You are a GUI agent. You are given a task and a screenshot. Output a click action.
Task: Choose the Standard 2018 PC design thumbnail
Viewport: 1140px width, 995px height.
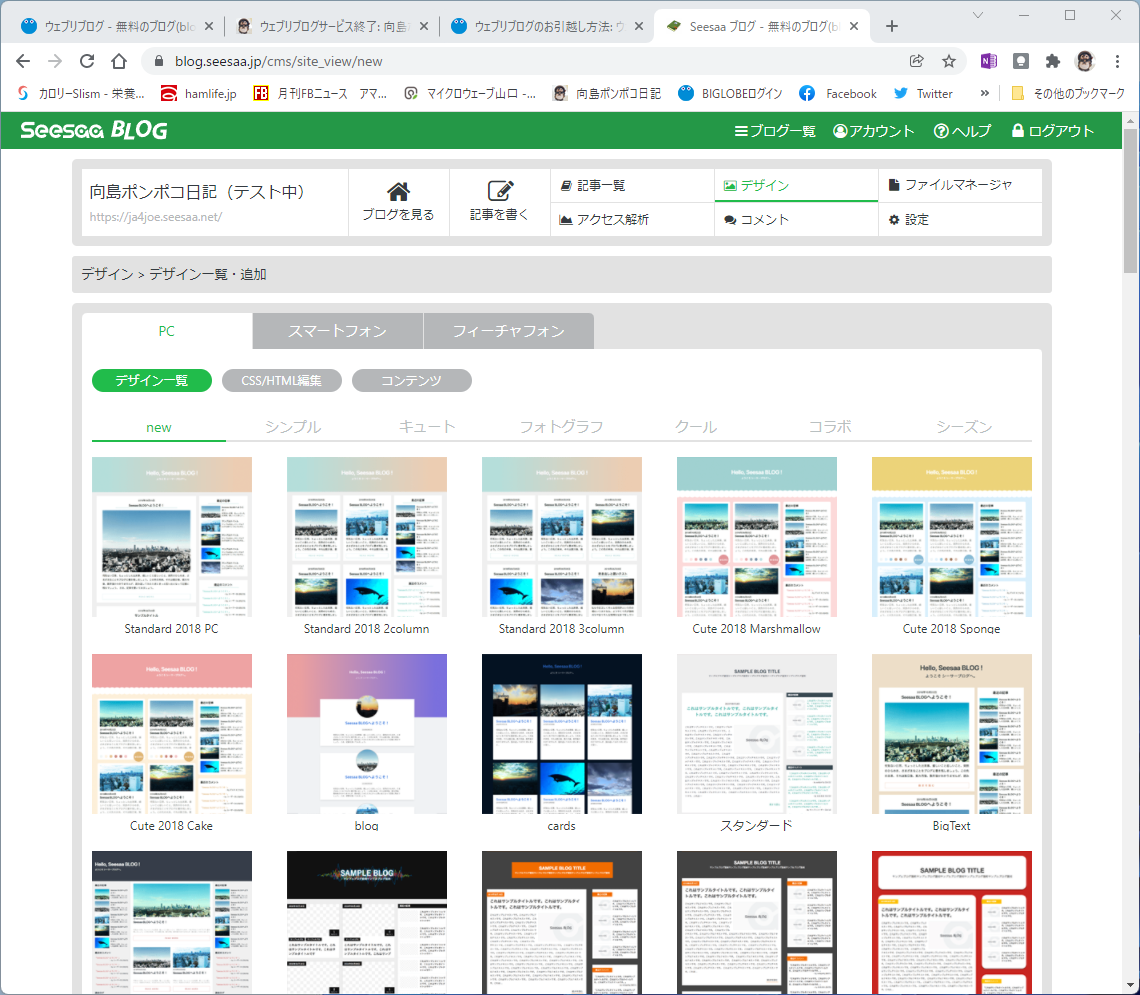172,536
